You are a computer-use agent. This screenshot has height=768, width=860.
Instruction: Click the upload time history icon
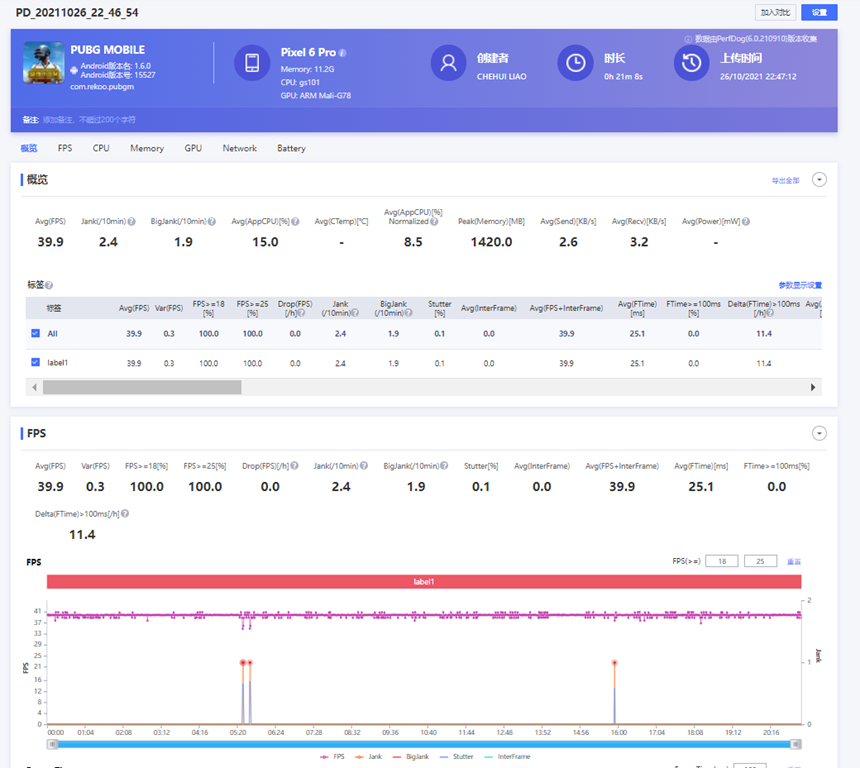point(691,63)
